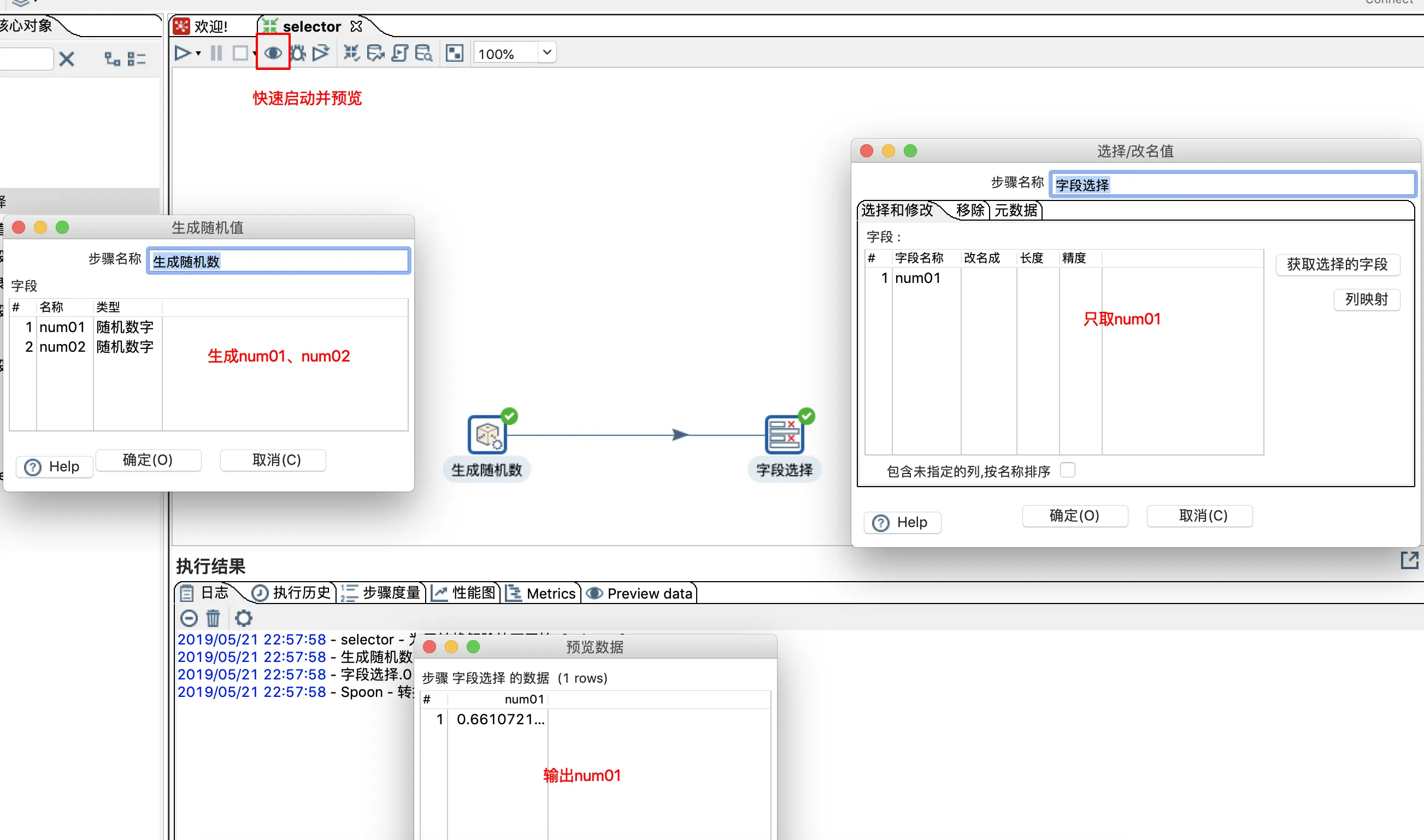This screenshot has width=1424, height=840.
Task: Click the replay transformation icon
Action: [320, 53]
